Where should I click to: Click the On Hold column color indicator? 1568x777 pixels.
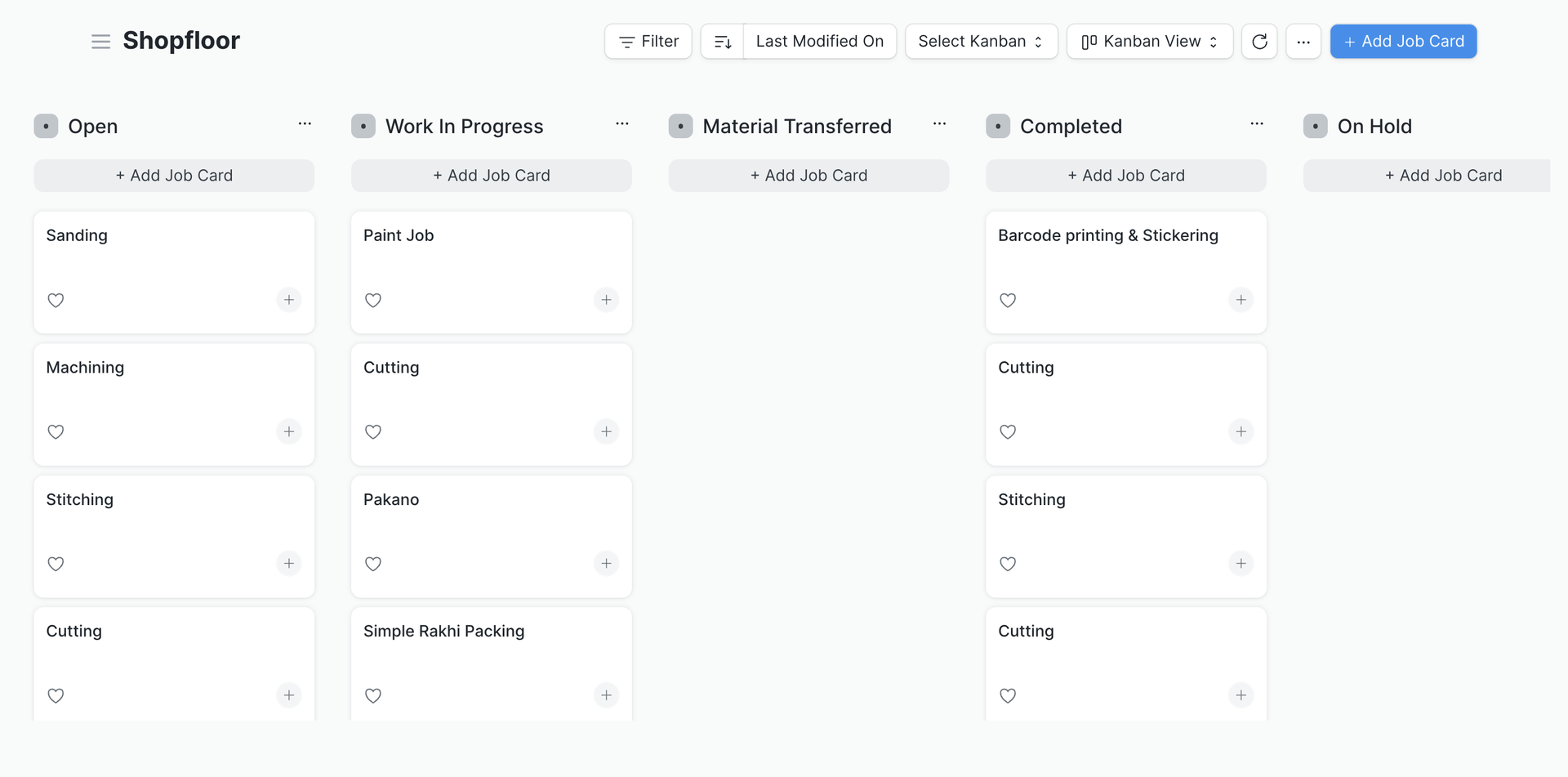click(1315, 127)
